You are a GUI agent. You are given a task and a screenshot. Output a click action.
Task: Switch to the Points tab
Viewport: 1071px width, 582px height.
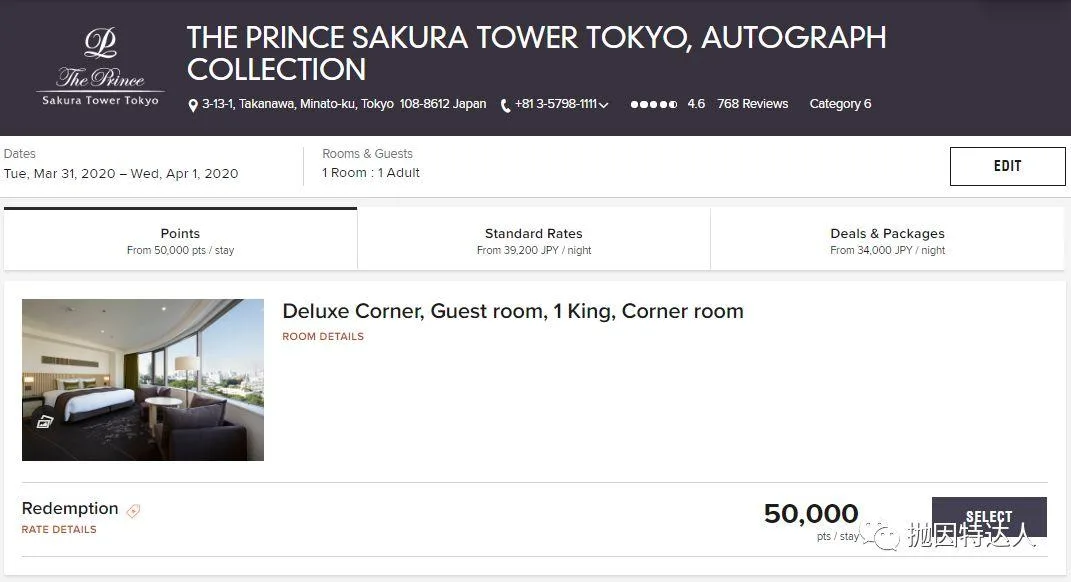(180, 240)
